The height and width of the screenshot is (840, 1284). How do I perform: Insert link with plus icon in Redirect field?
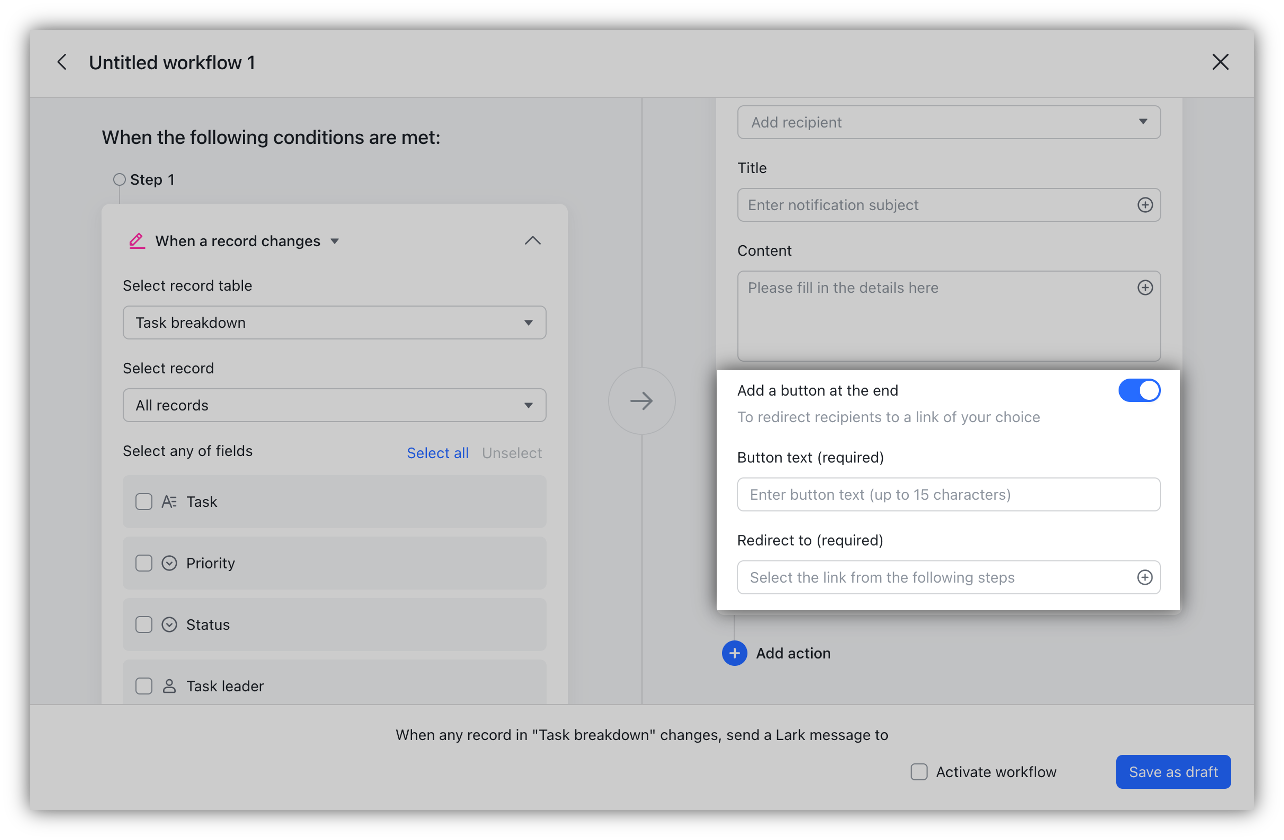coord(1145,577)
